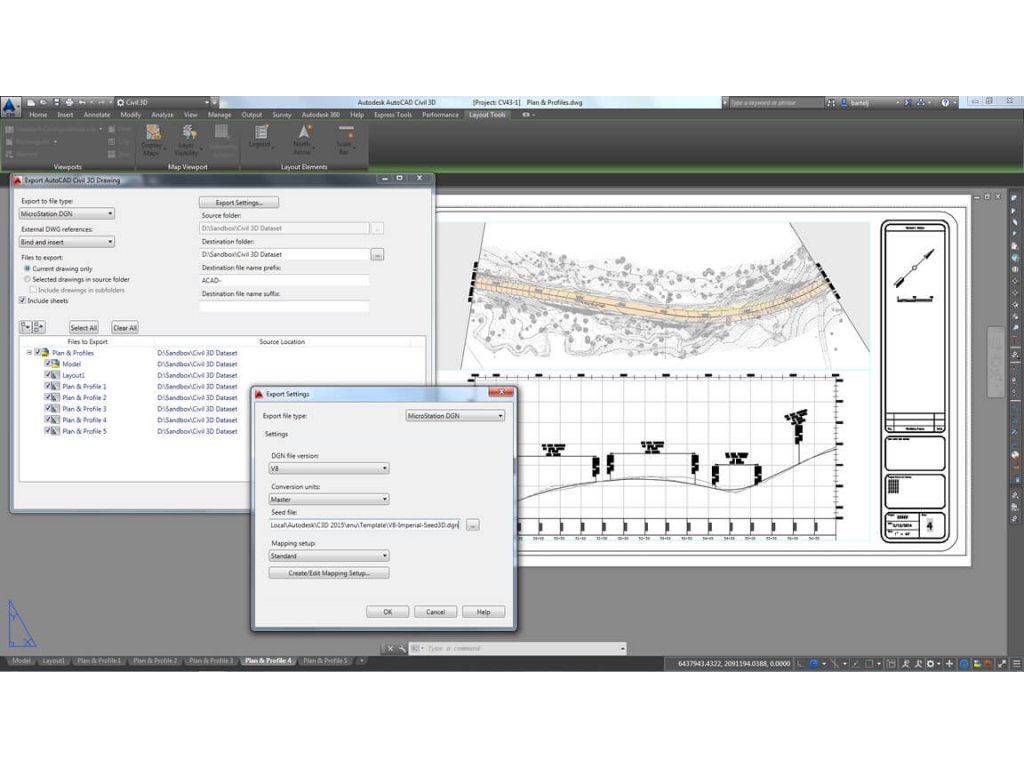Click the workspace switching gear in status bar
Screen dimensions: 1024x768
(x=931, y=664)
